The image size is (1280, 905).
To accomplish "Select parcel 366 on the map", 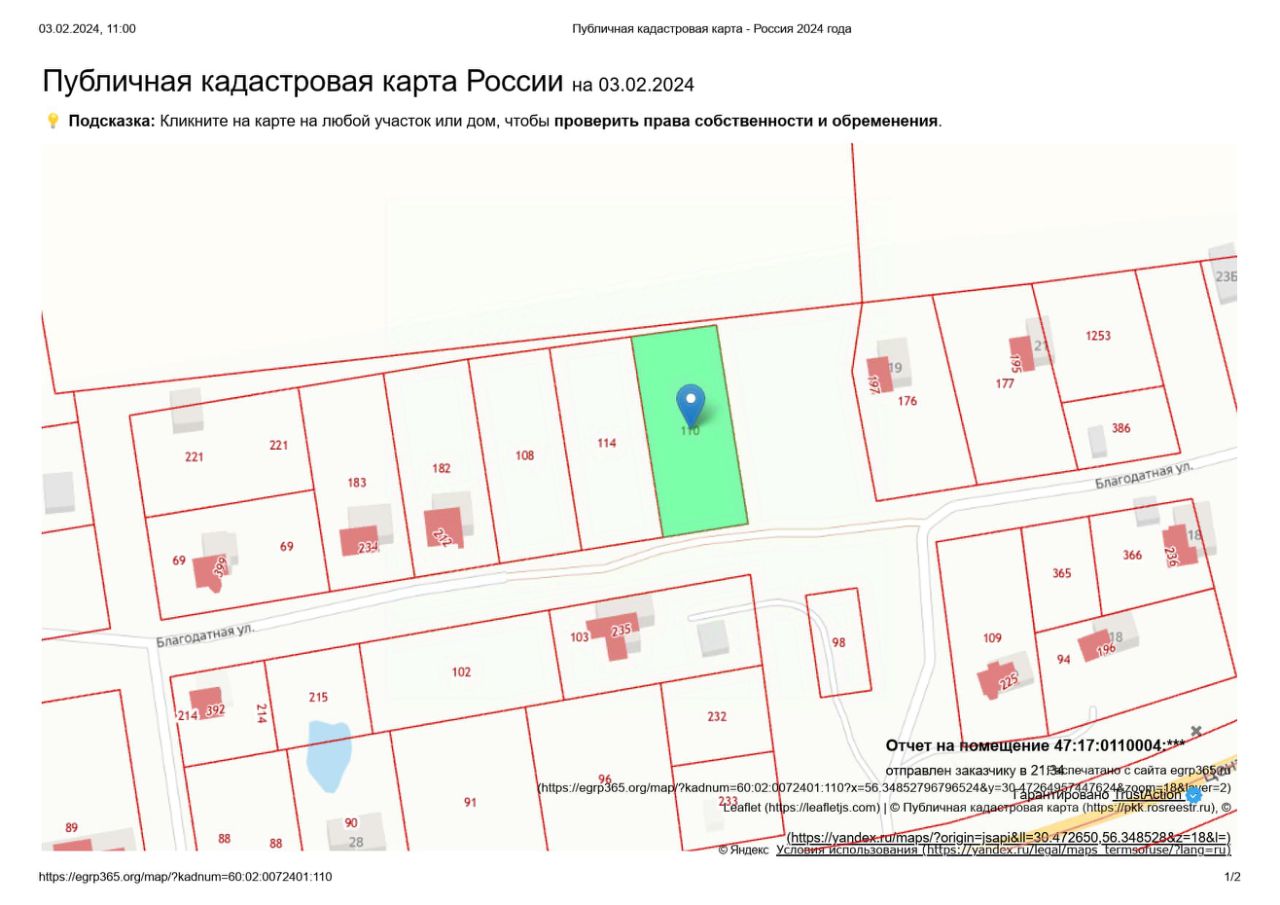I will coord(1132,555).
